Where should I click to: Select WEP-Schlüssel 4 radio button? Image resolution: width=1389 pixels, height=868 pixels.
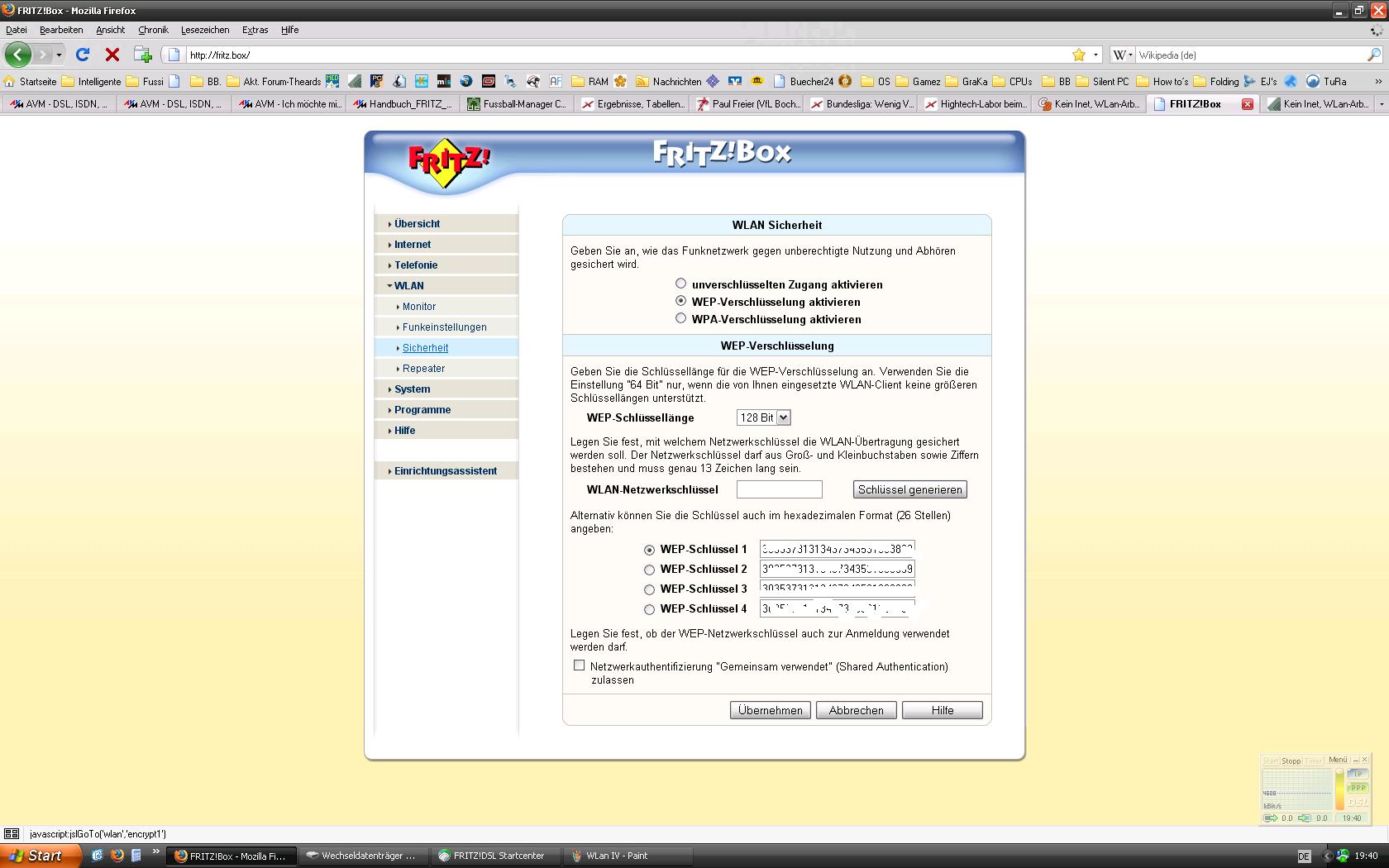click(x=649, y=609)
